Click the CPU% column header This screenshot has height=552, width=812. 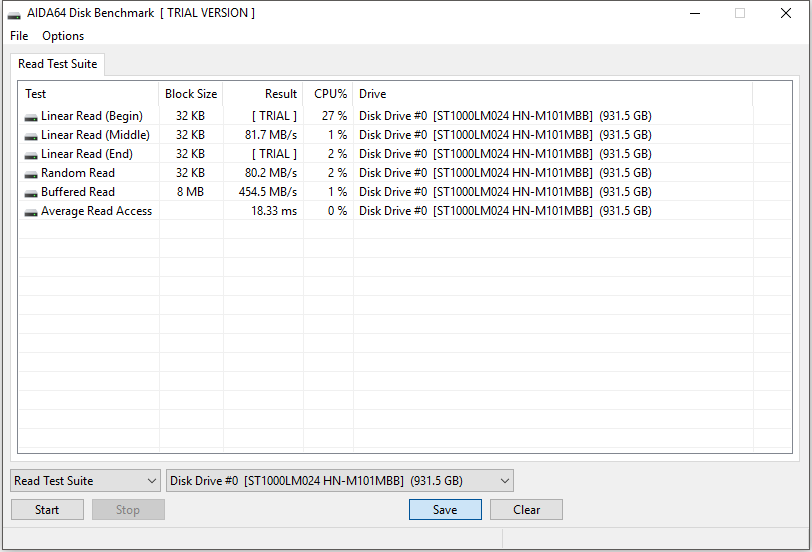(328, 94)
